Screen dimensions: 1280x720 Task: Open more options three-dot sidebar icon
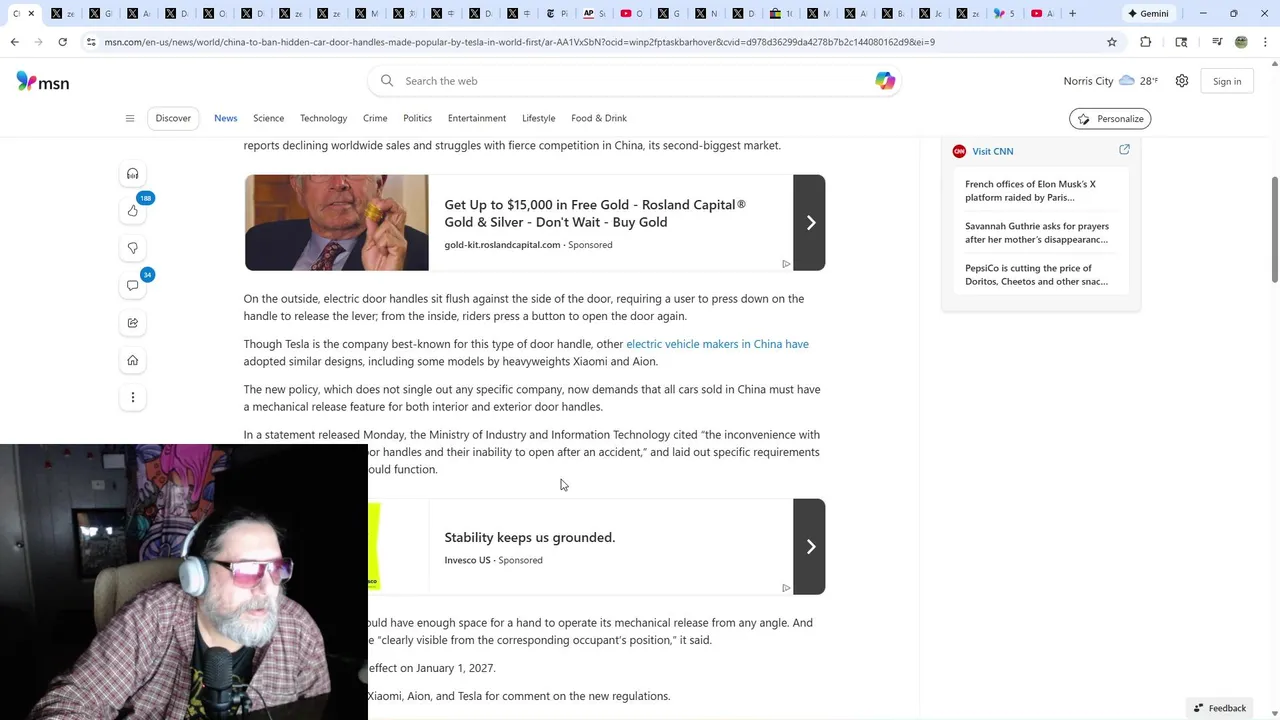point(132,398)
